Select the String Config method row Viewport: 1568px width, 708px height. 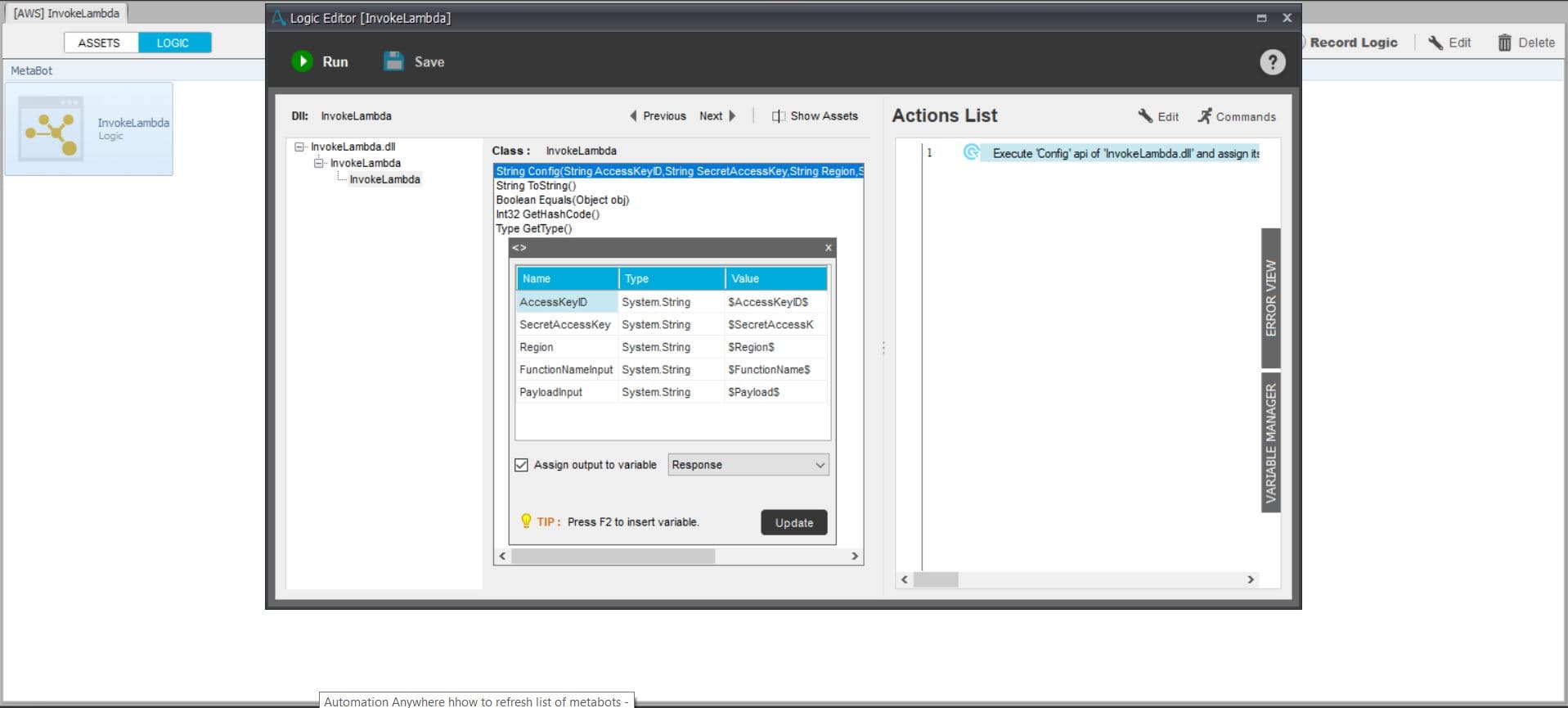678,171
